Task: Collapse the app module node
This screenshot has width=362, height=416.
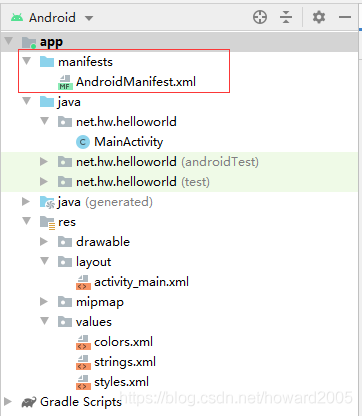Action: click(x=9, y=41)
